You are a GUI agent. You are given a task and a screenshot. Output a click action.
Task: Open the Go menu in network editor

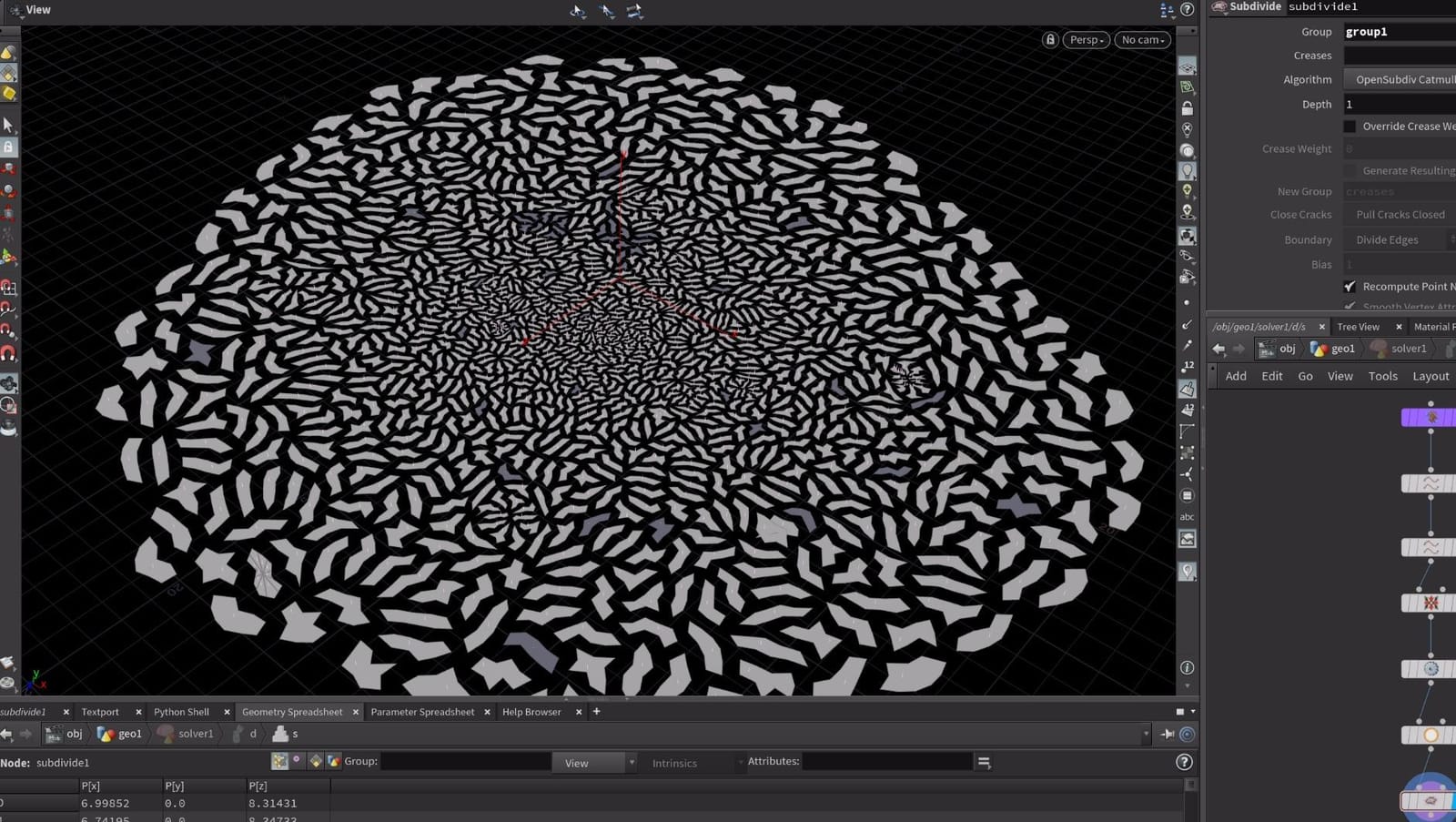point(1305,376)
